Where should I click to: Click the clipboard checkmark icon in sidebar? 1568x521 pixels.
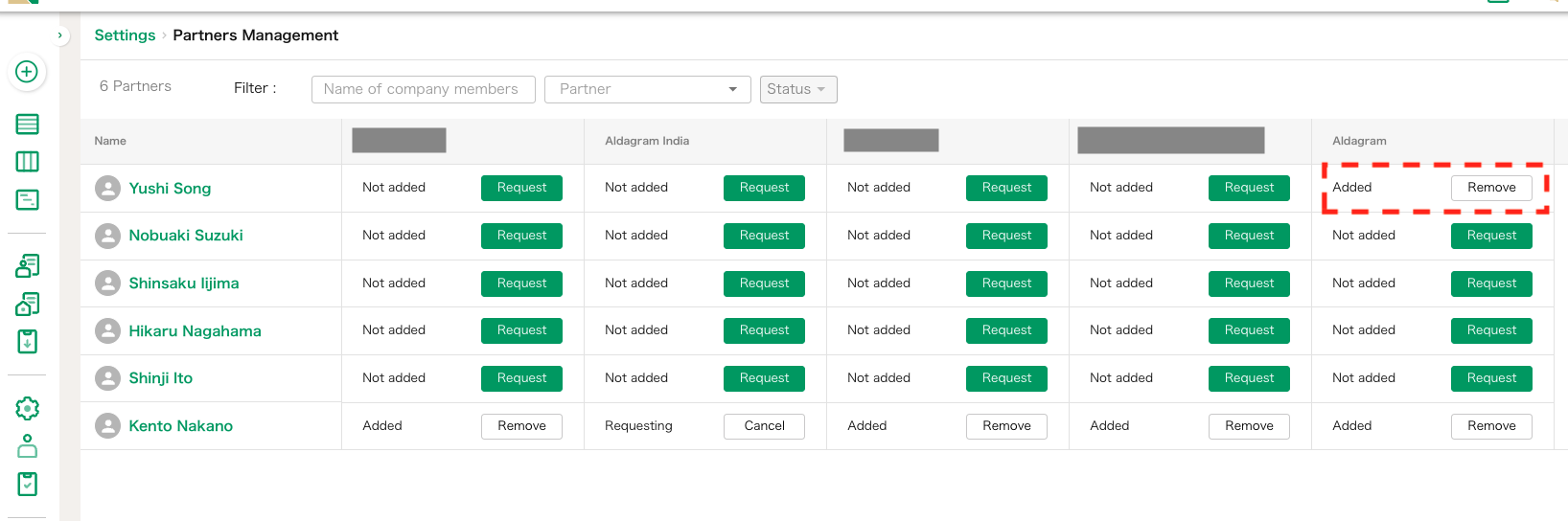click(27, 485)
